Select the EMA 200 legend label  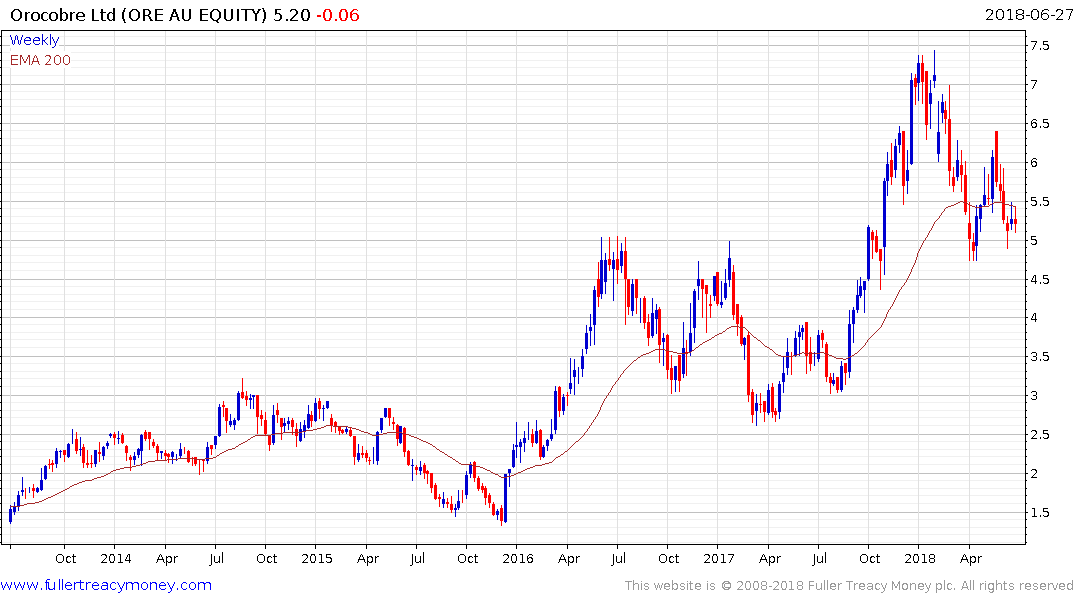click(x=40, y=60)
